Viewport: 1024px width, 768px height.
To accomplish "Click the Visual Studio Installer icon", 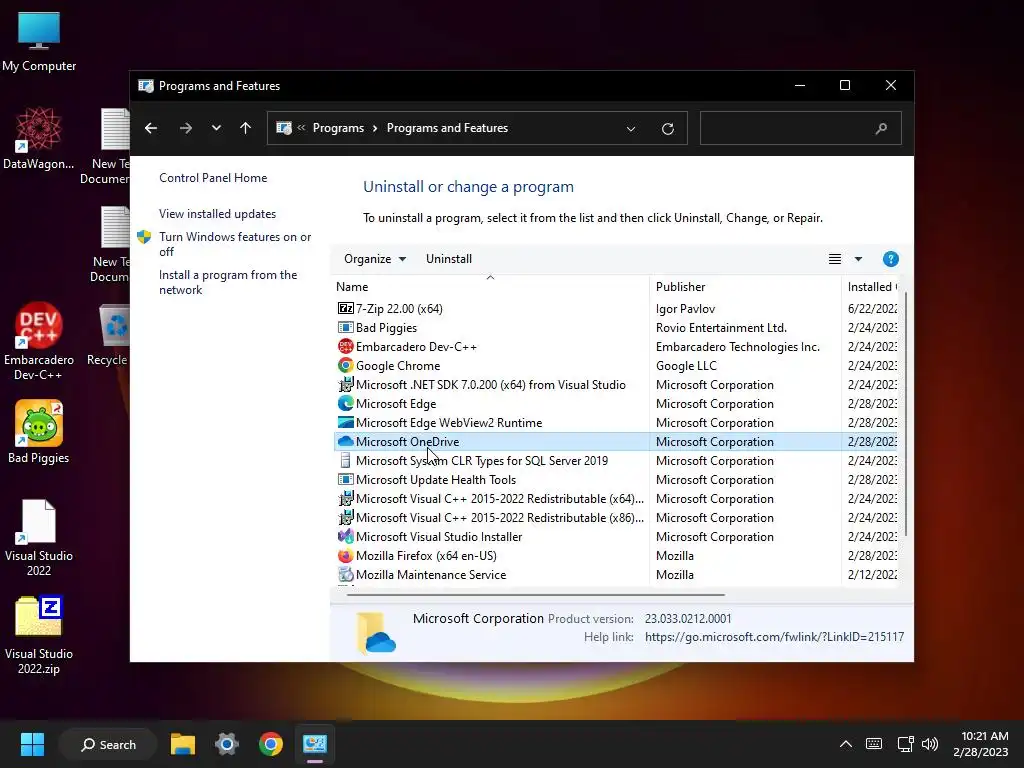I will pos(345,536).
